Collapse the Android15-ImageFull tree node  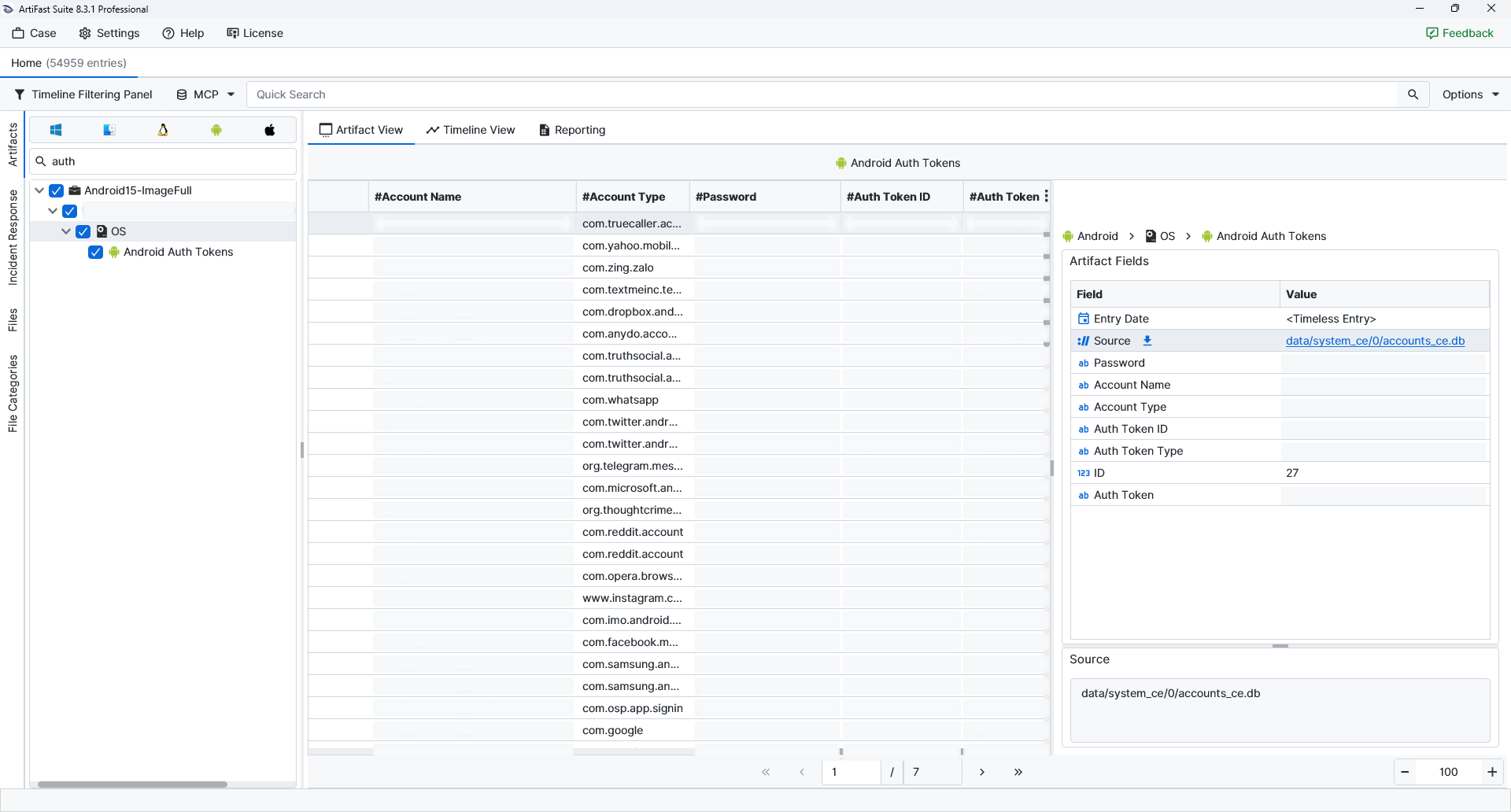click(39, 190)
